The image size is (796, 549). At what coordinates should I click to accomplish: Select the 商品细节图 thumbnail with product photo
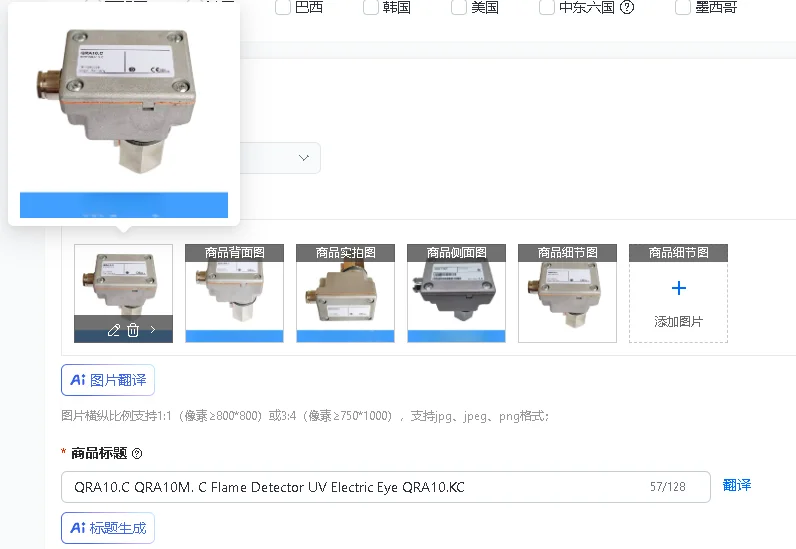coord(568,294)
